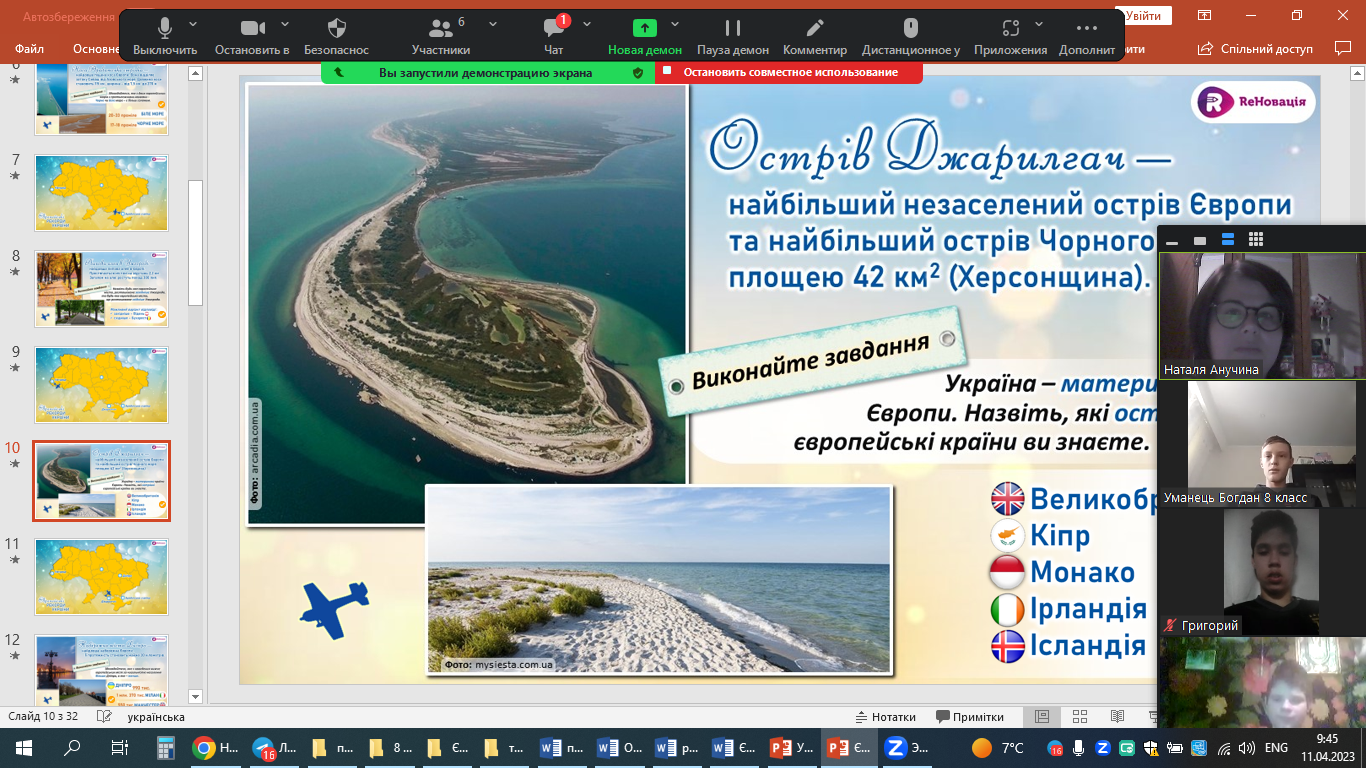Viewport: 1366px width, 768px height.
Task: Open Task View on the taskbar
Action: point(119,747)
